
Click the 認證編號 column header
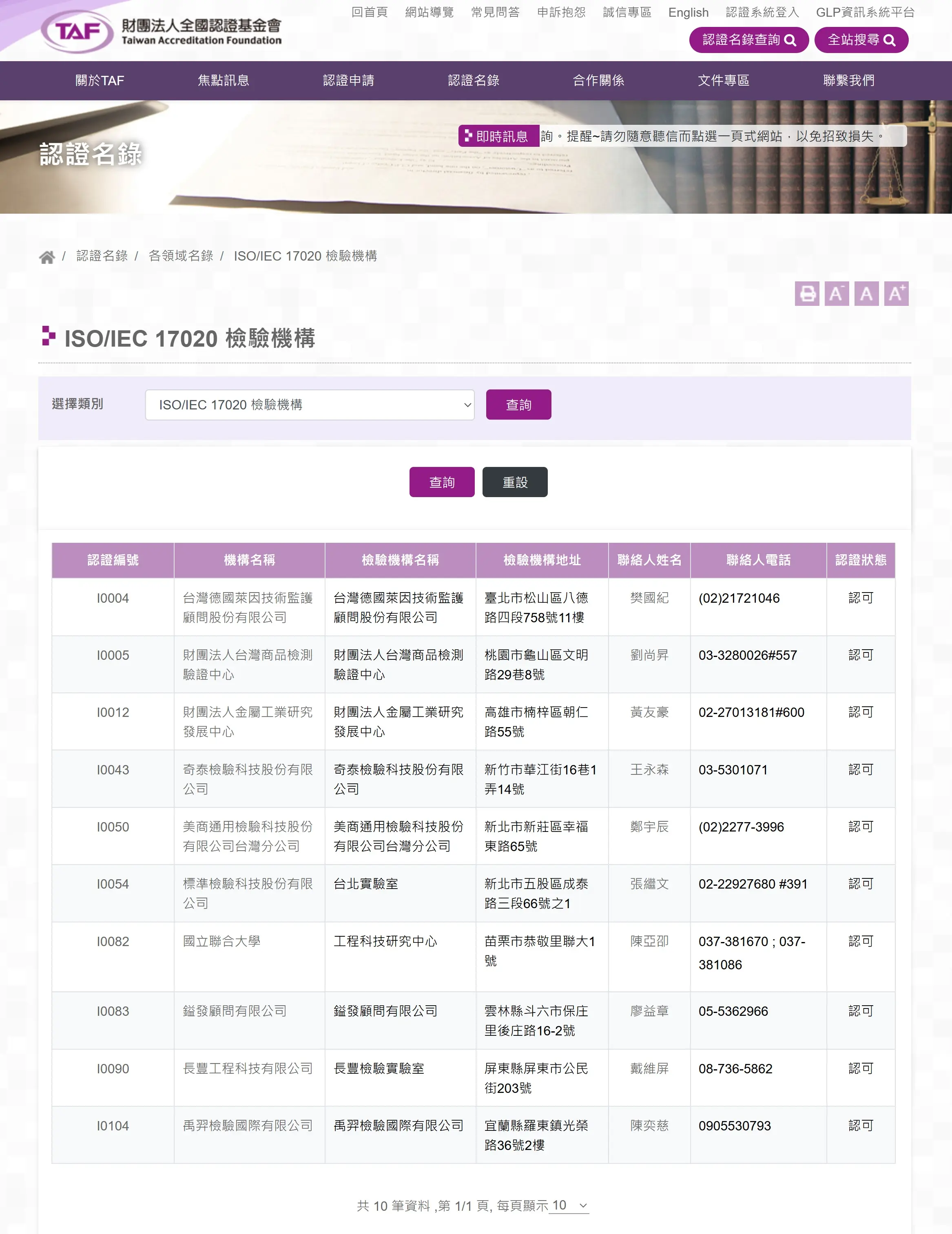(x=113, y=560)
